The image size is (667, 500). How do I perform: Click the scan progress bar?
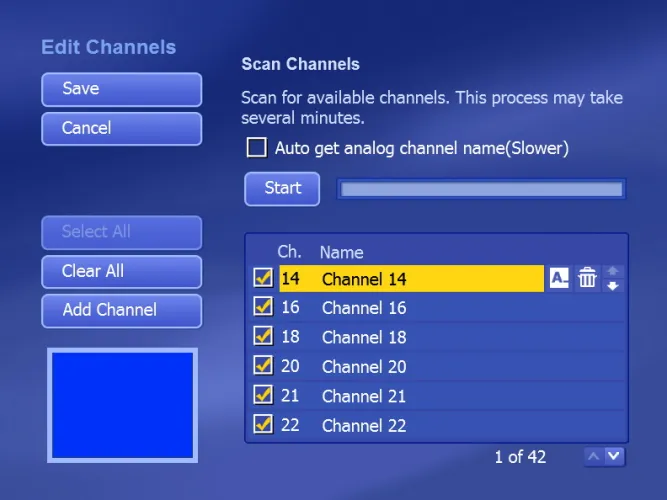481,189
